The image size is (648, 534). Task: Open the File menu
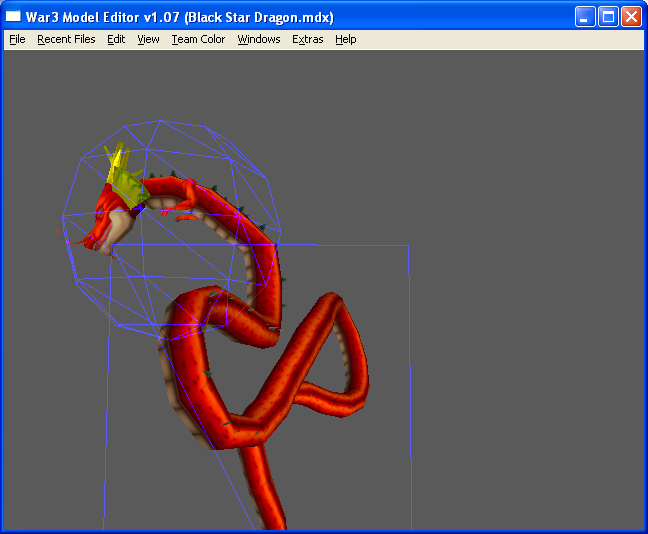click(x=17, y=39)
